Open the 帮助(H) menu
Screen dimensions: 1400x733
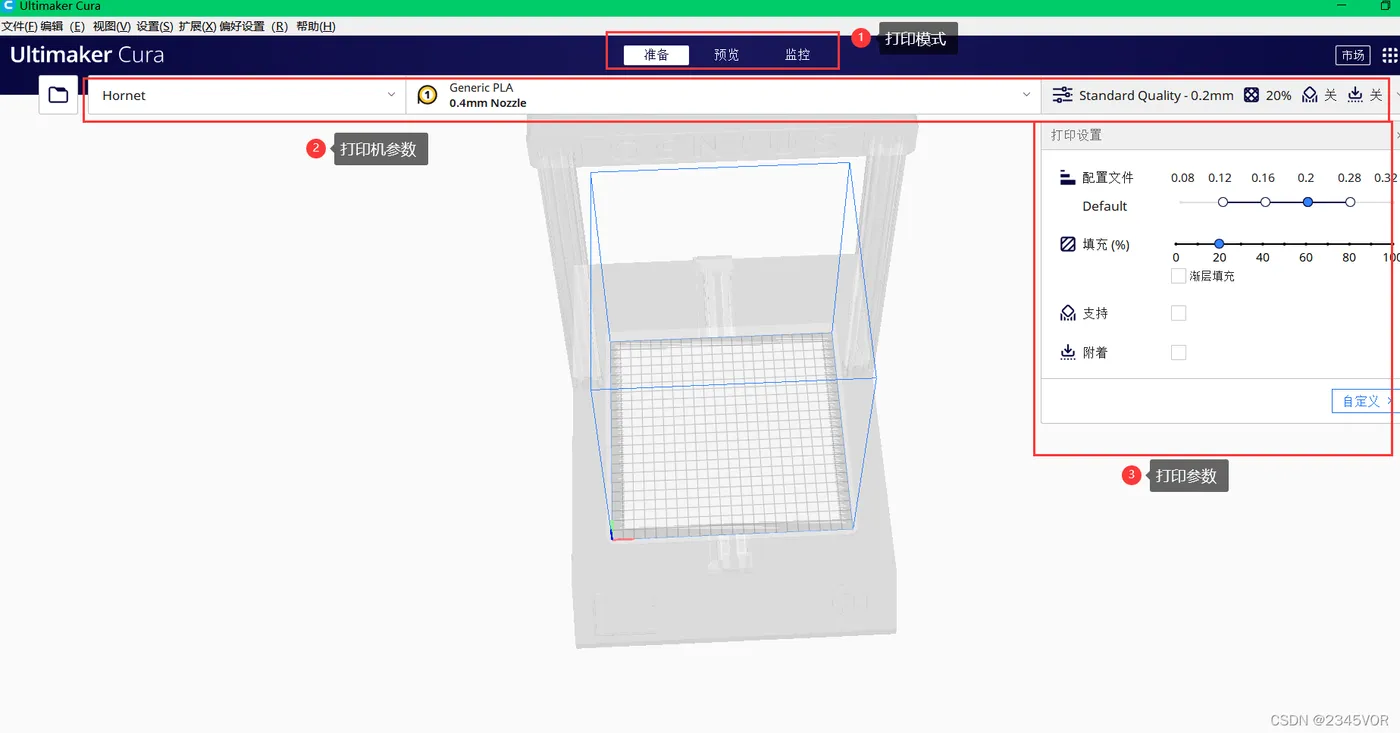click(316, 27)
